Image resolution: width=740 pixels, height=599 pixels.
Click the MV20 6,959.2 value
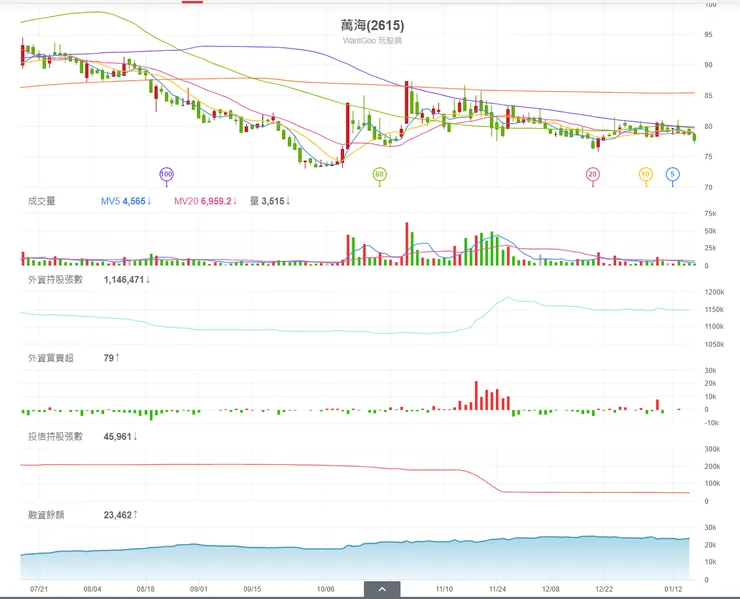coord(205,201)
